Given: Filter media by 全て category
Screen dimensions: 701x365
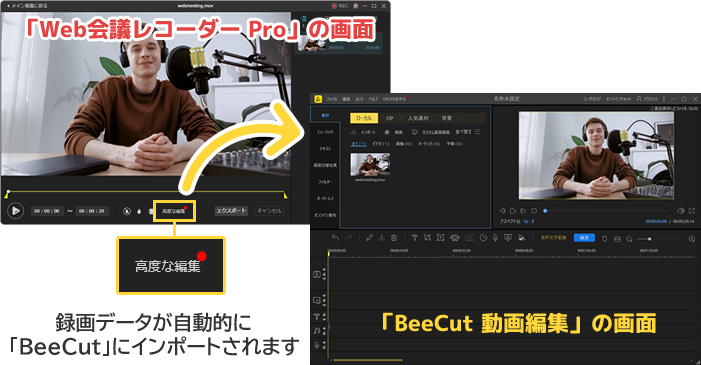Looking at the screenshot, I should 358,144.
